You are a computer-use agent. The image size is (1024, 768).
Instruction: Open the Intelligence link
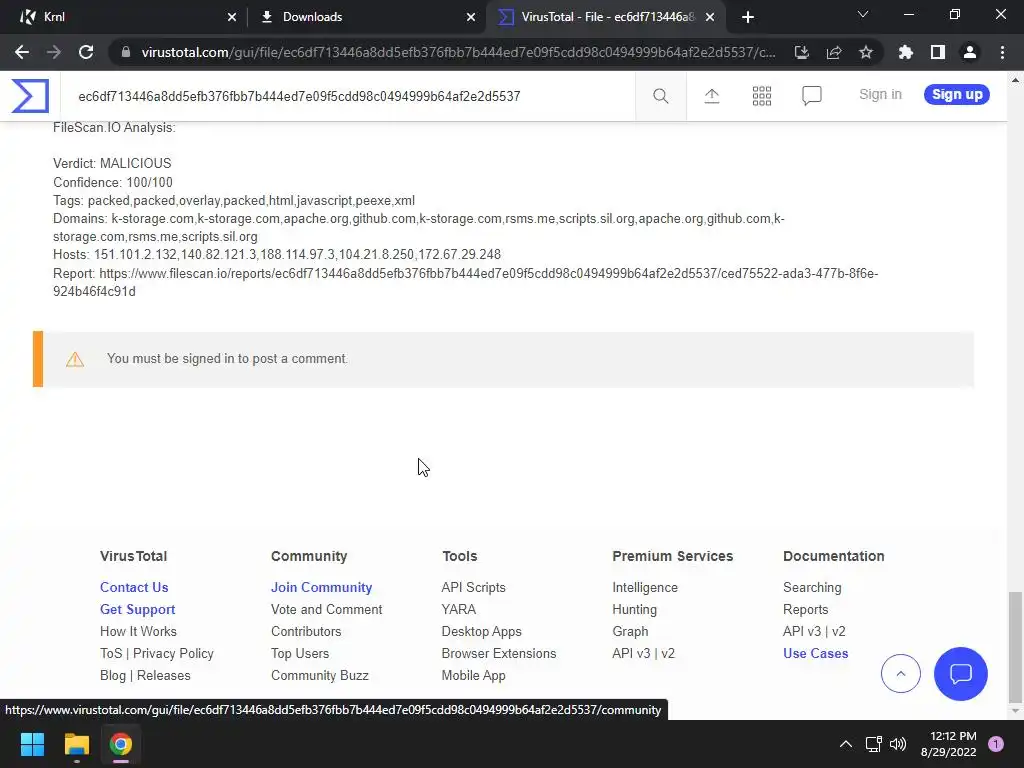click(645, 587)
